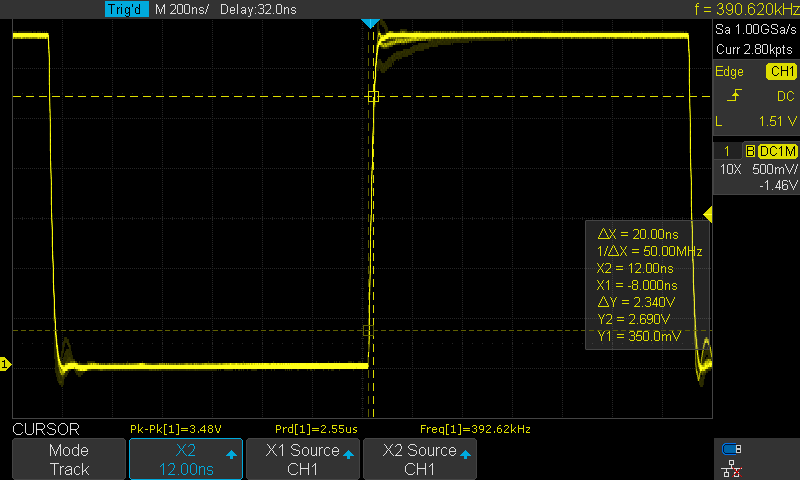Open the X1 Source CH1 selector
The width and height of the screenshot is (800, 480).
(x=302, y=459)
